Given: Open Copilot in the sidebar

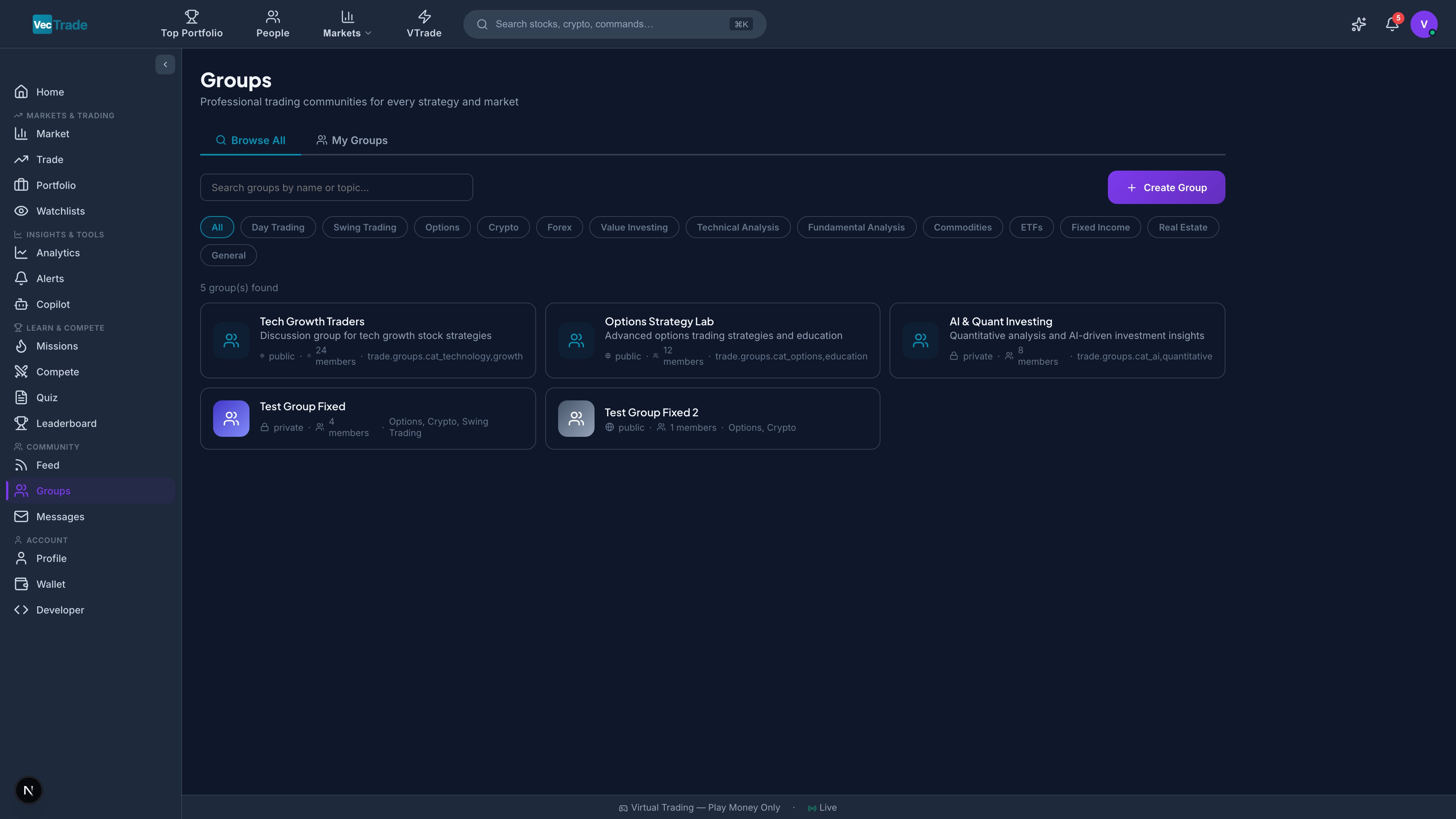Looking at the screenshot, I should [x=91, y=304].
